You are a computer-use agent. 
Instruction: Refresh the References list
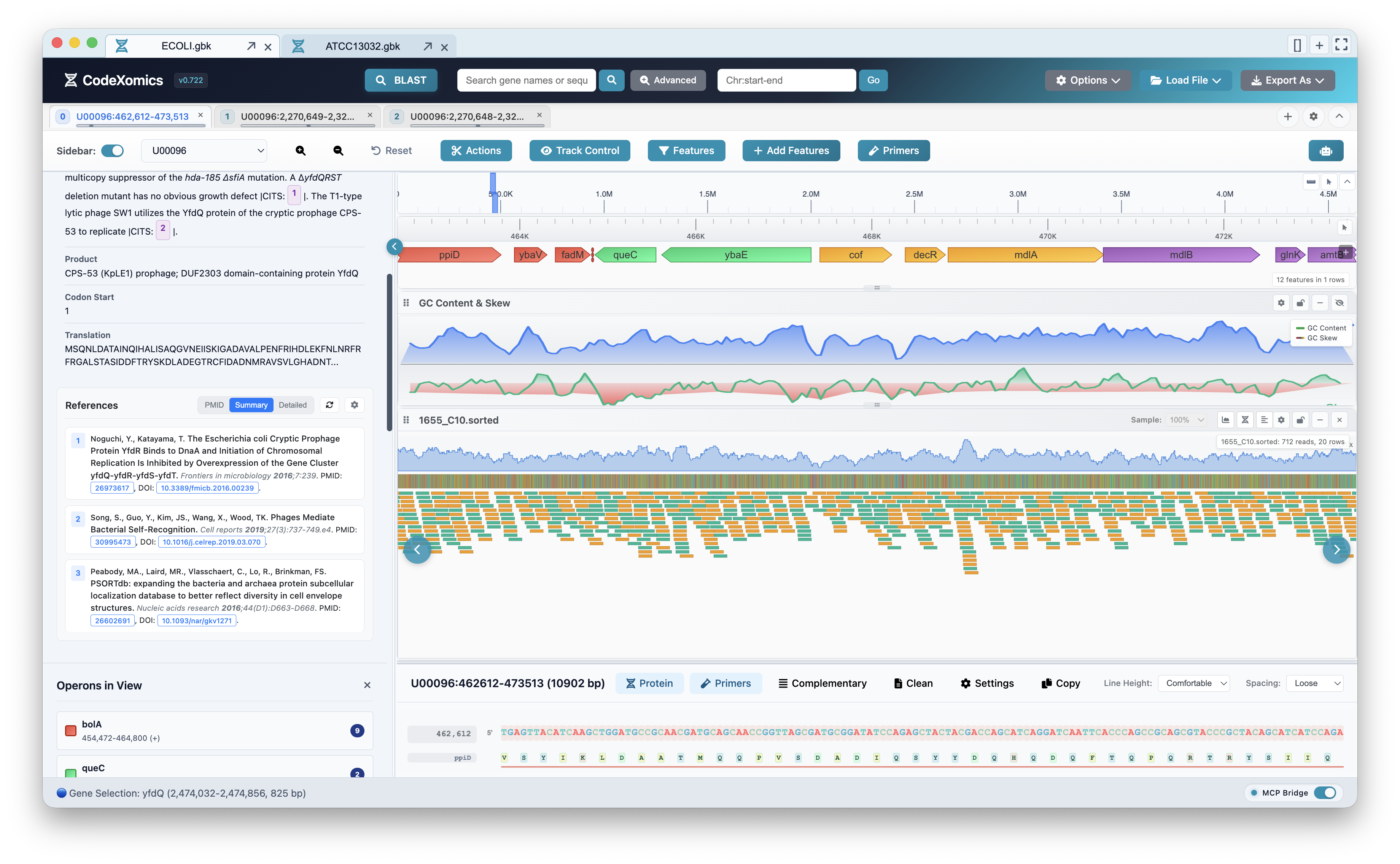(329, 405)
